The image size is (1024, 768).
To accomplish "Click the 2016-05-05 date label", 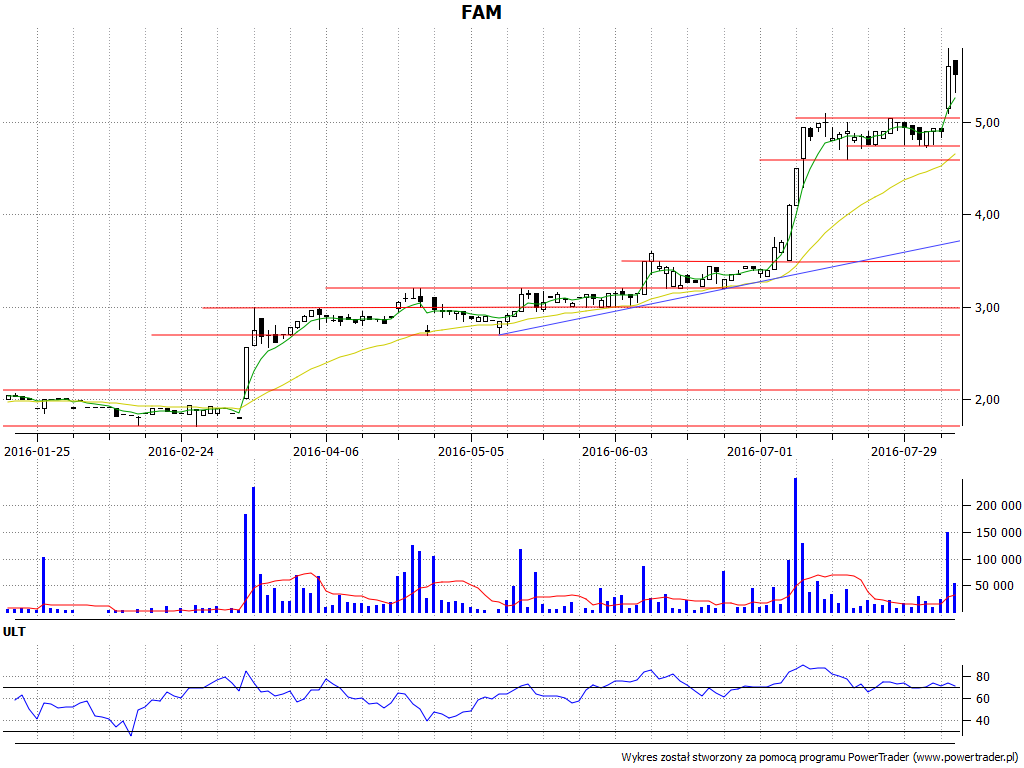I will [470, 451].
